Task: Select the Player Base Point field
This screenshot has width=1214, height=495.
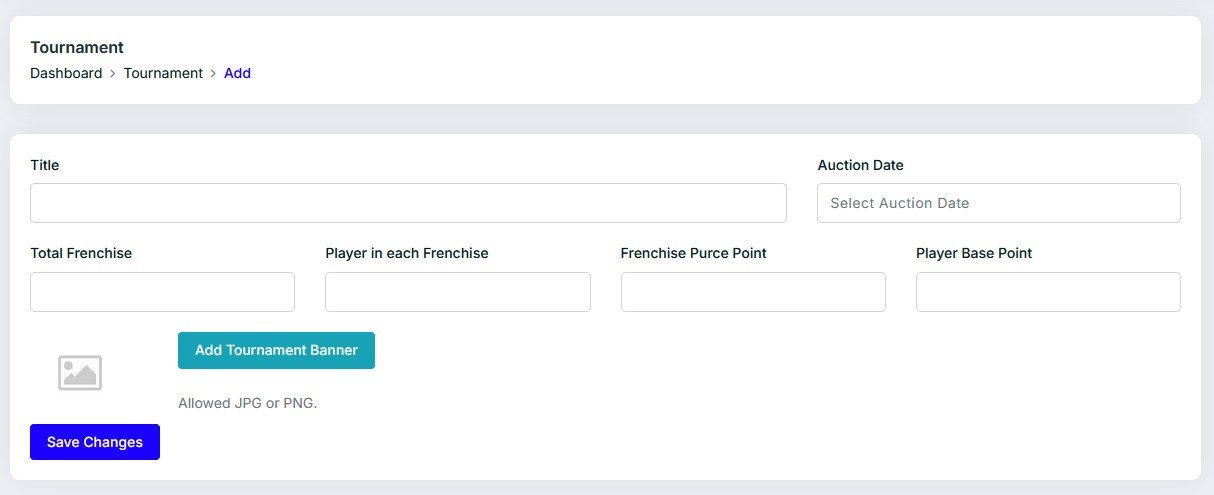Action: point(1048,292)
